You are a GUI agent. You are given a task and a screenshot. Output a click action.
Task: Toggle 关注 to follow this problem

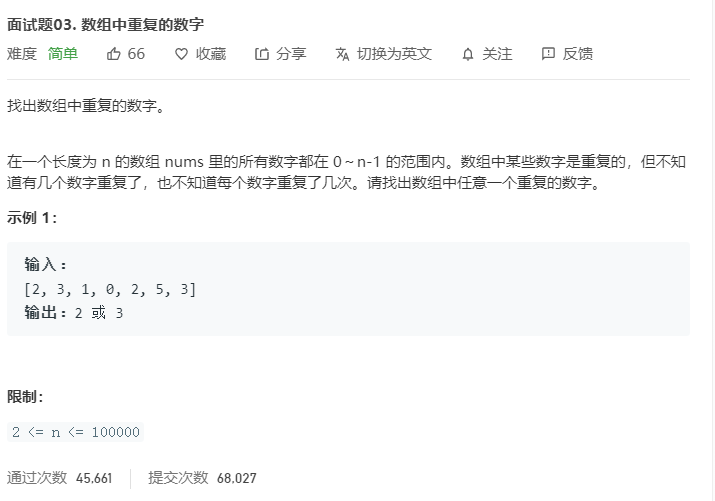click(497, 54)
